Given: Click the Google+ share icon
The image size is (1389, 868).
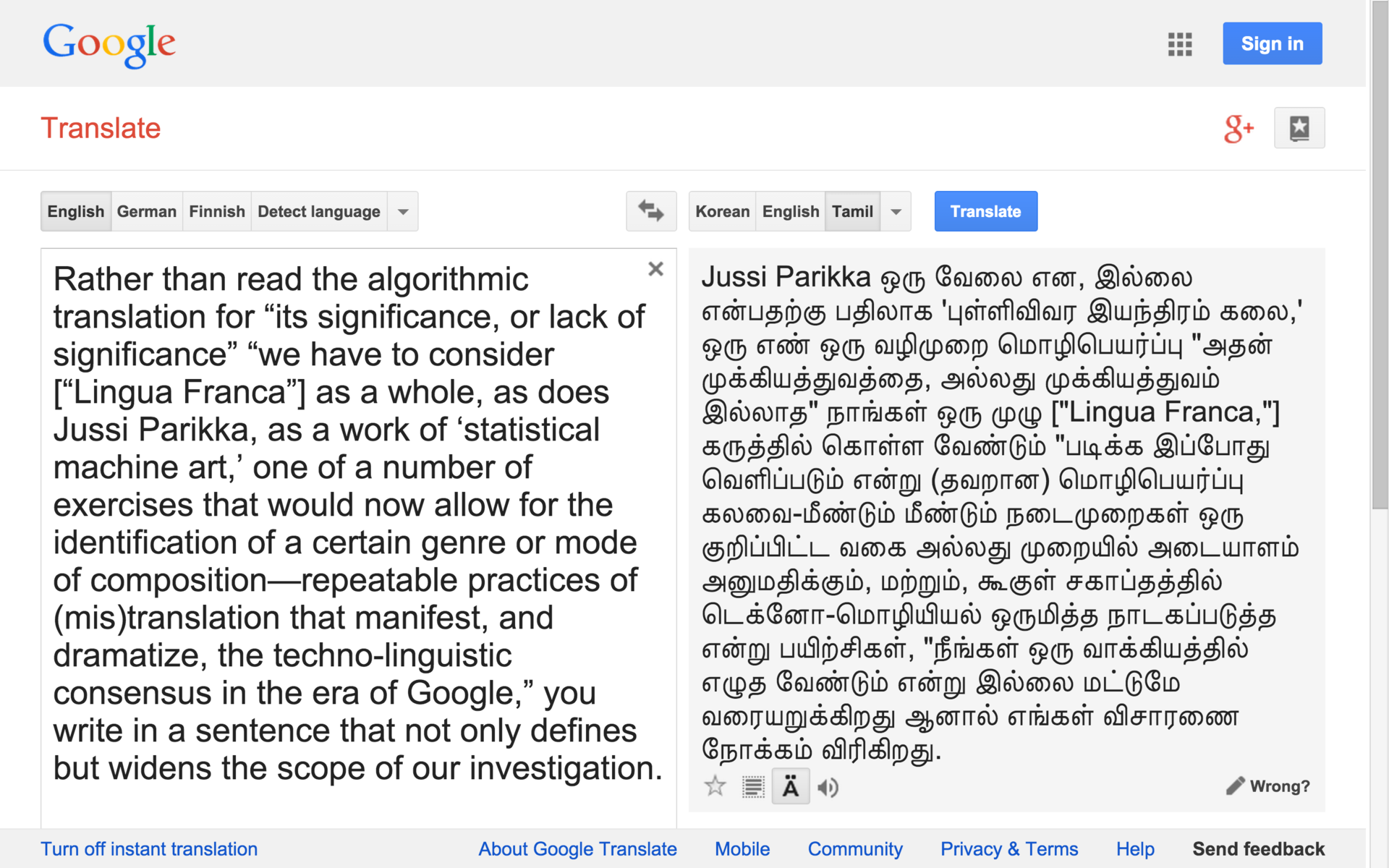Looking at the screenshot, I should point(1238,129).
